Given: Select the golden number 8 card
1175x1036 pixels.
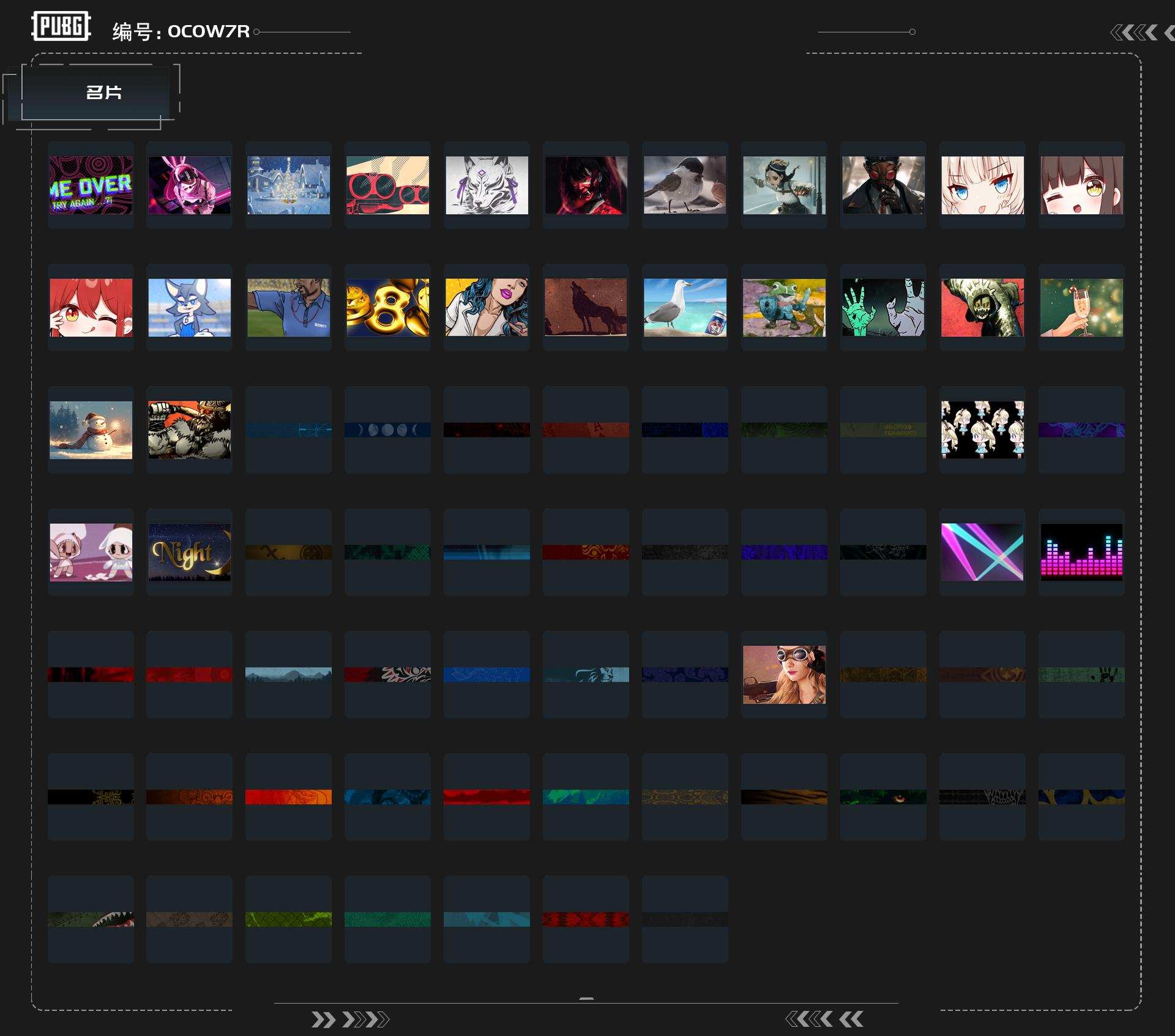Looking at the screenshot, I should pos(388,307).
